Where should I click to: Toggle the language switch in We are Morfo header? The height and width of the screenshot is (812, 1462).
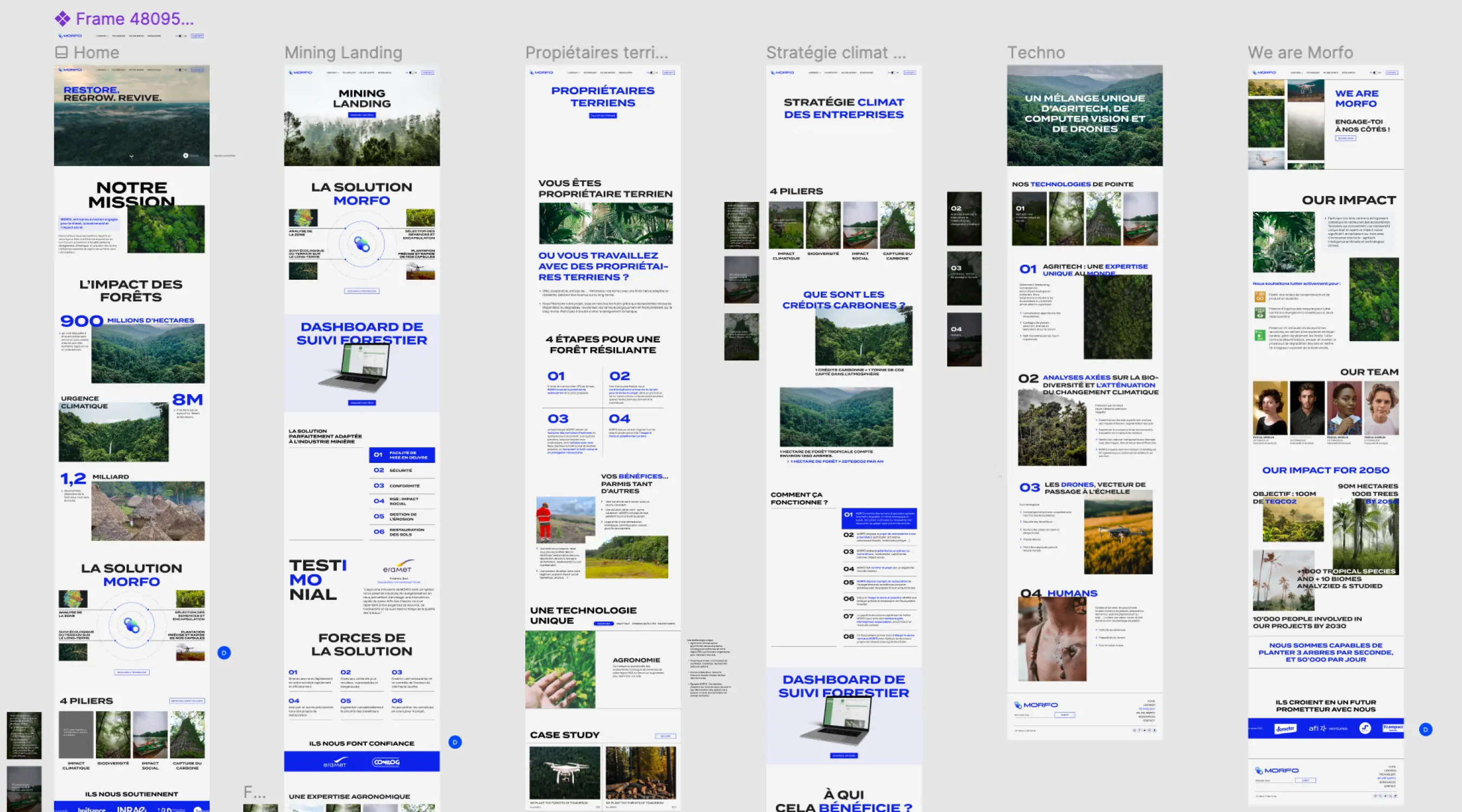tap(1376, 73)
